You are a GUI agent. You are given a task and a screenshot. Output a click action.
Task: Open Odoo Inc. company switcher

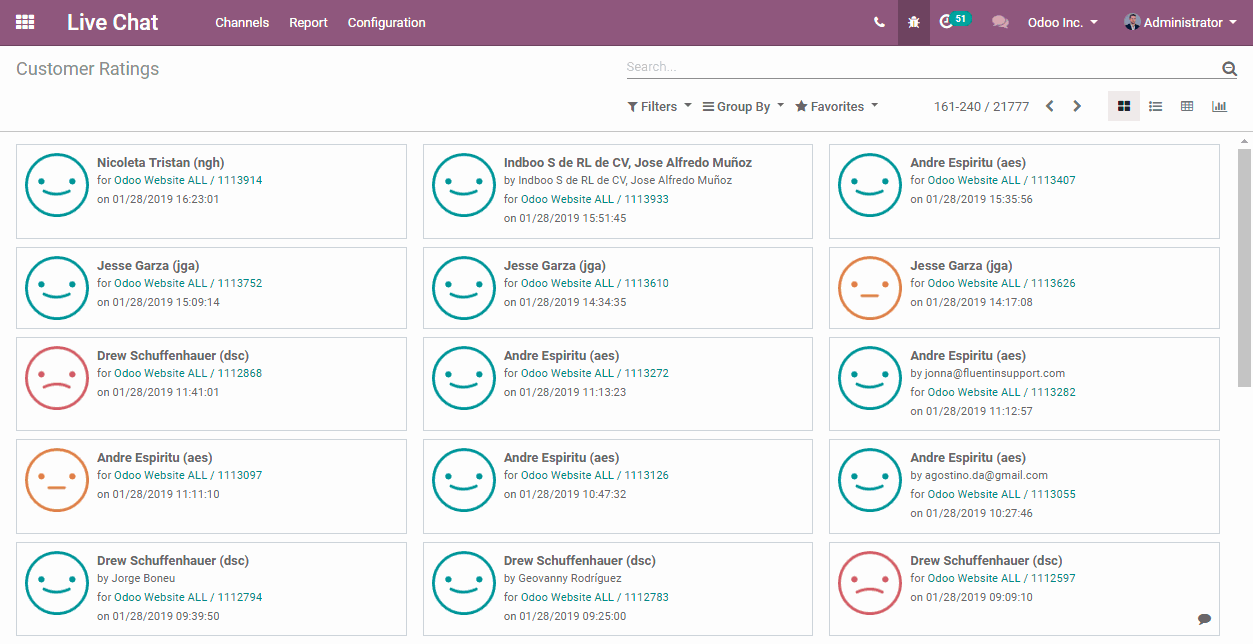pos(1062,22)
